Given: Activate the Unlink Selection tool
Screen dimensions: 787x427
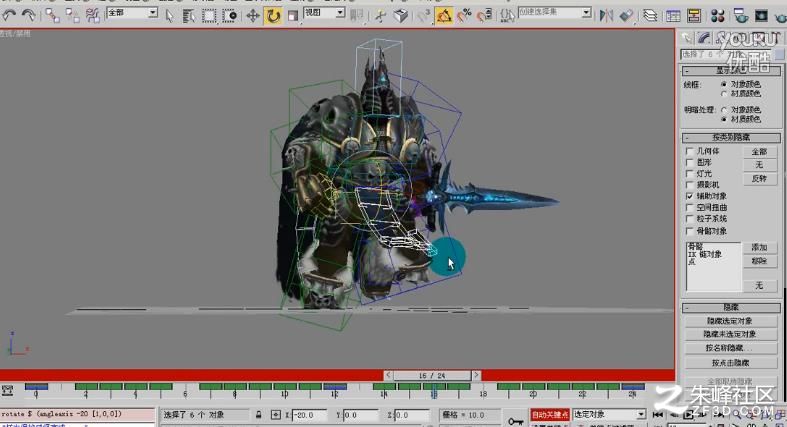Looking at the screenshot, I should pyautogui.click(x=73, y=16).
